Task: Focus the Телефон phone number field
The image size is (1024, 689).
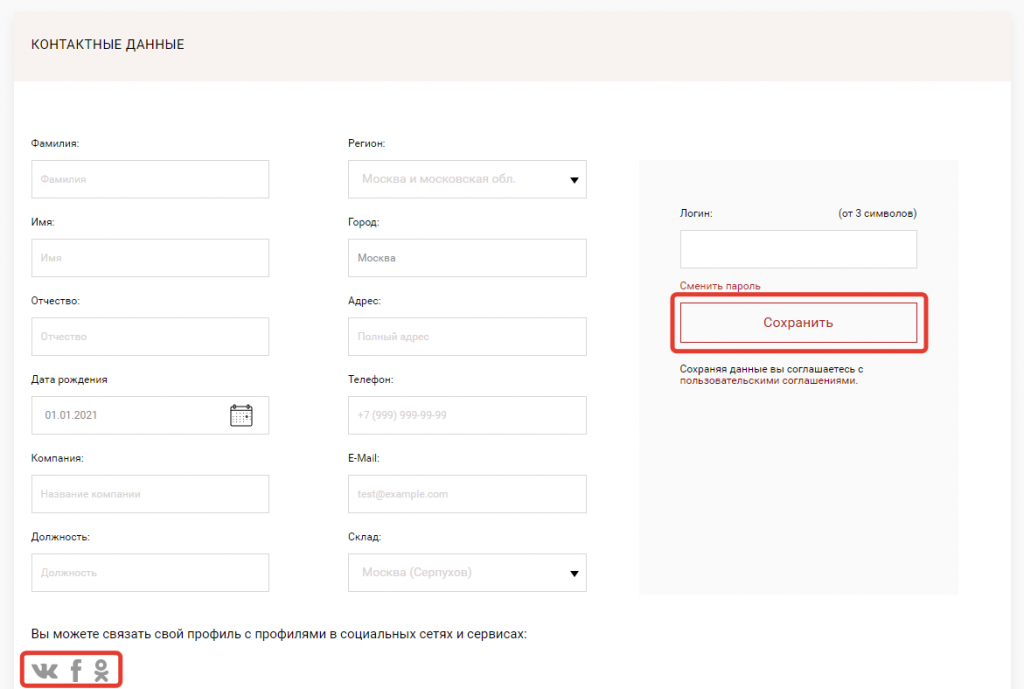Action: [467, 415]
